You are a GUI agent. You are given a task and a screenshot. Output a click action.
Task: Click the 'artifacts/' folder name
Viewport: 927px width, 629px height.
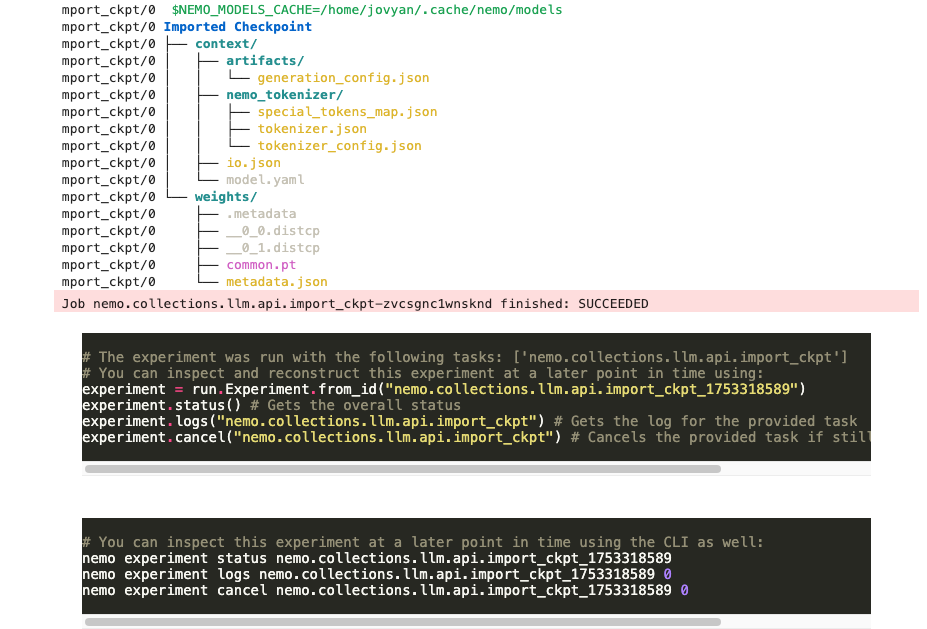265,61
